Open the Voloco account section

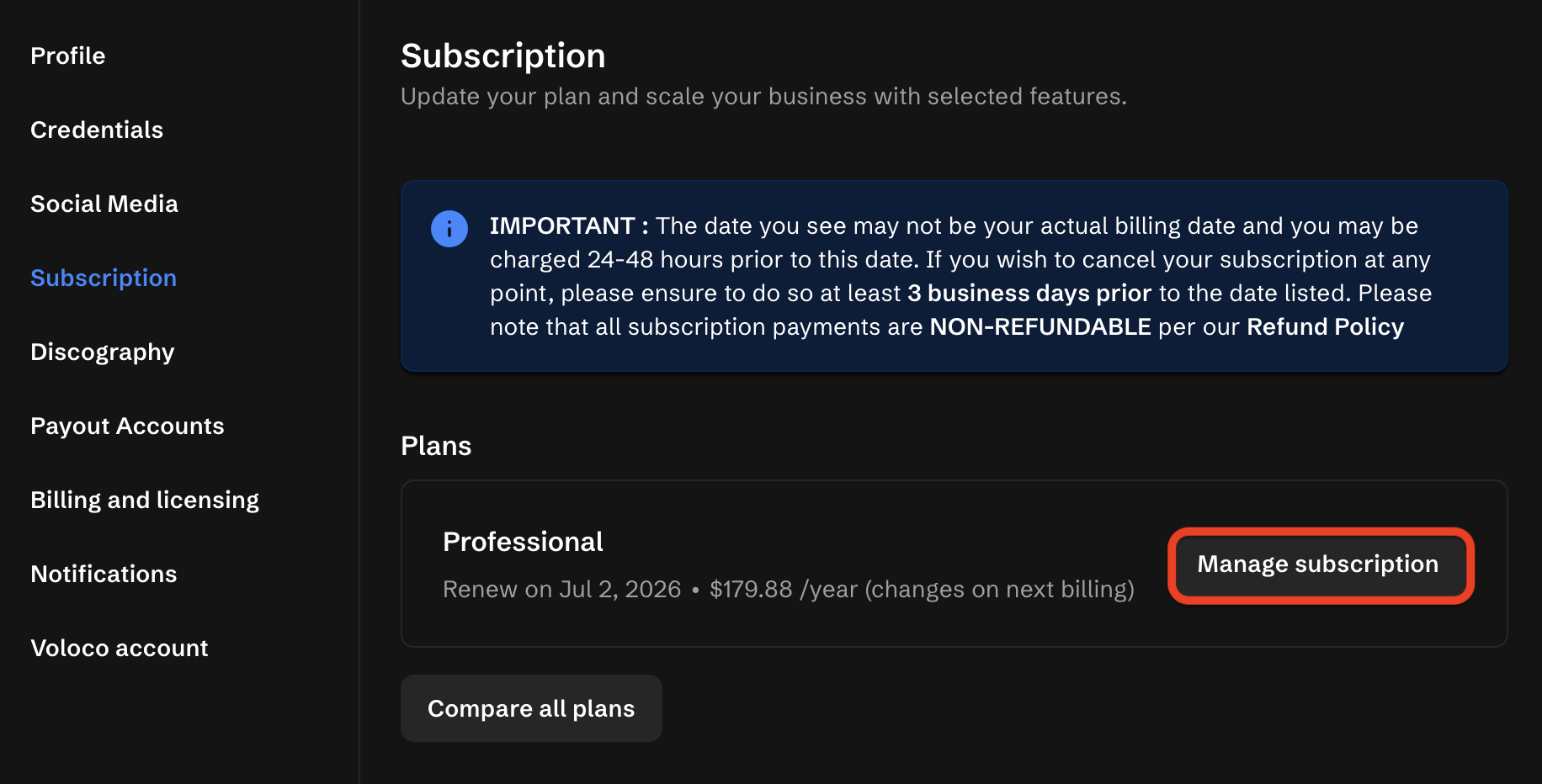click(120, 649)
